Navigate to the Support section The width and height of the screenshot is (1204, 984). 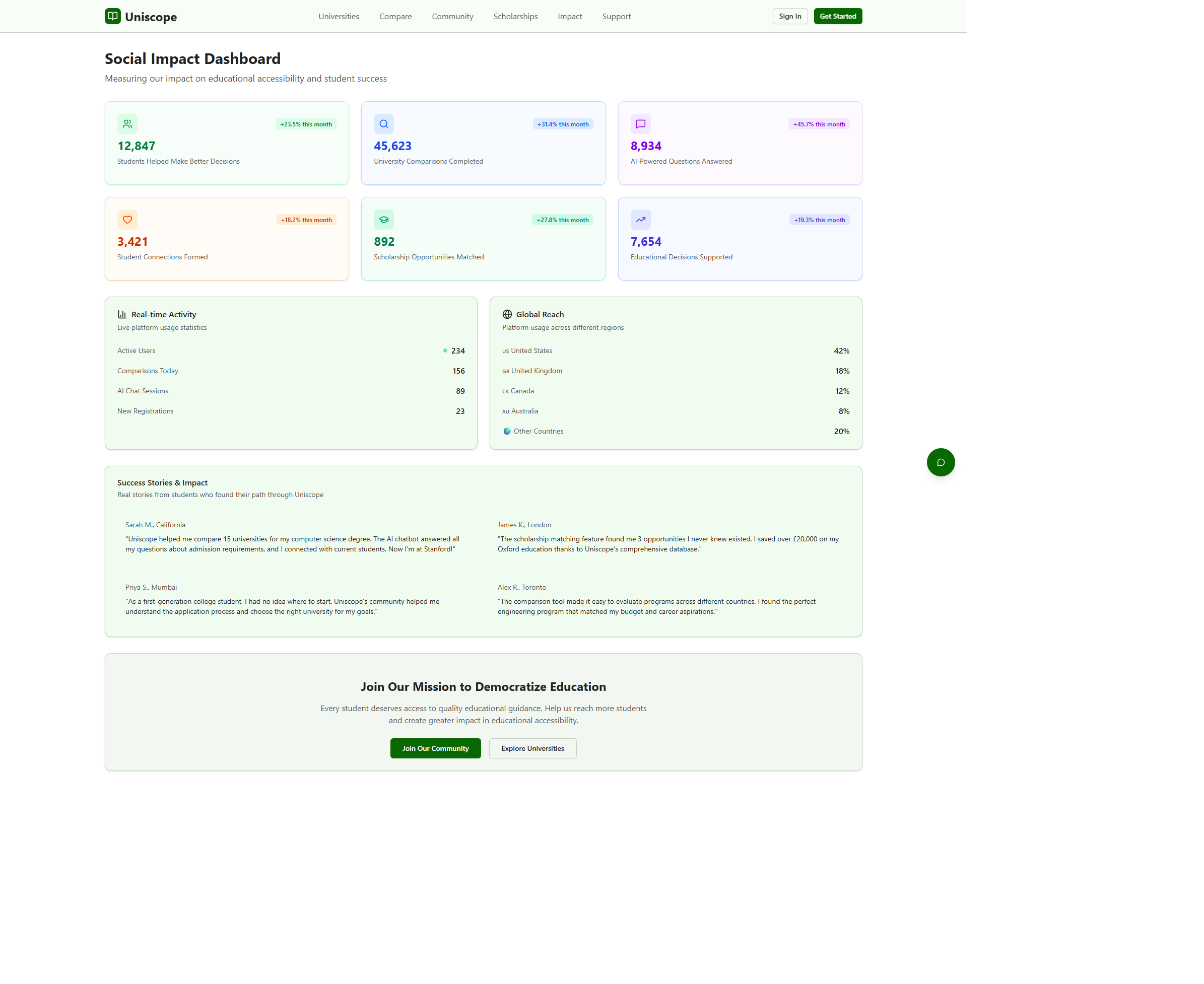[x=616, y=17]
